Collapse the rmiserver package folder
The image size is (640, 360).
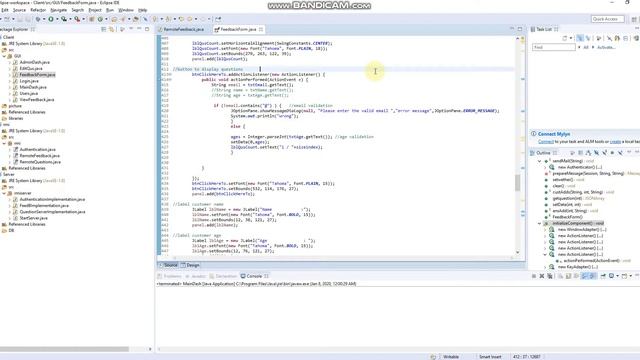[4, 193]
